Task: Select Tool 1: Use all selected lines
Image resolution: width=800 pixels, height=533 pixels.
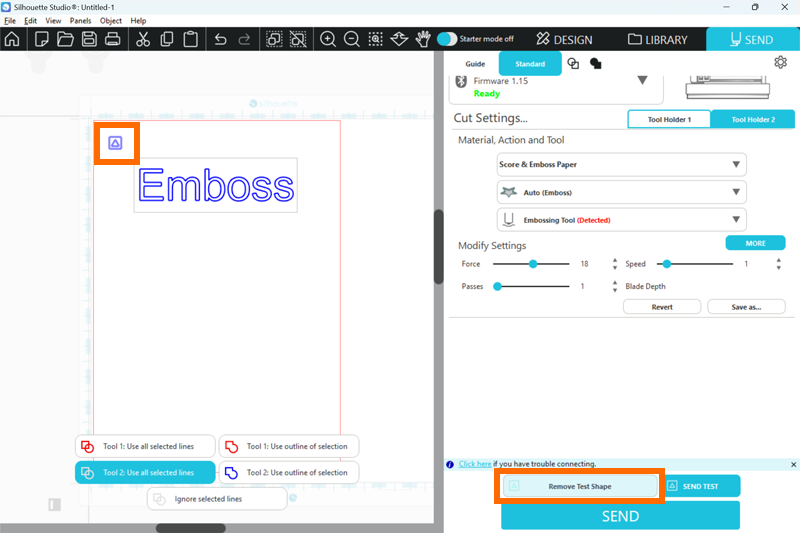Action: pyautogui.click(x=145, y=446)
